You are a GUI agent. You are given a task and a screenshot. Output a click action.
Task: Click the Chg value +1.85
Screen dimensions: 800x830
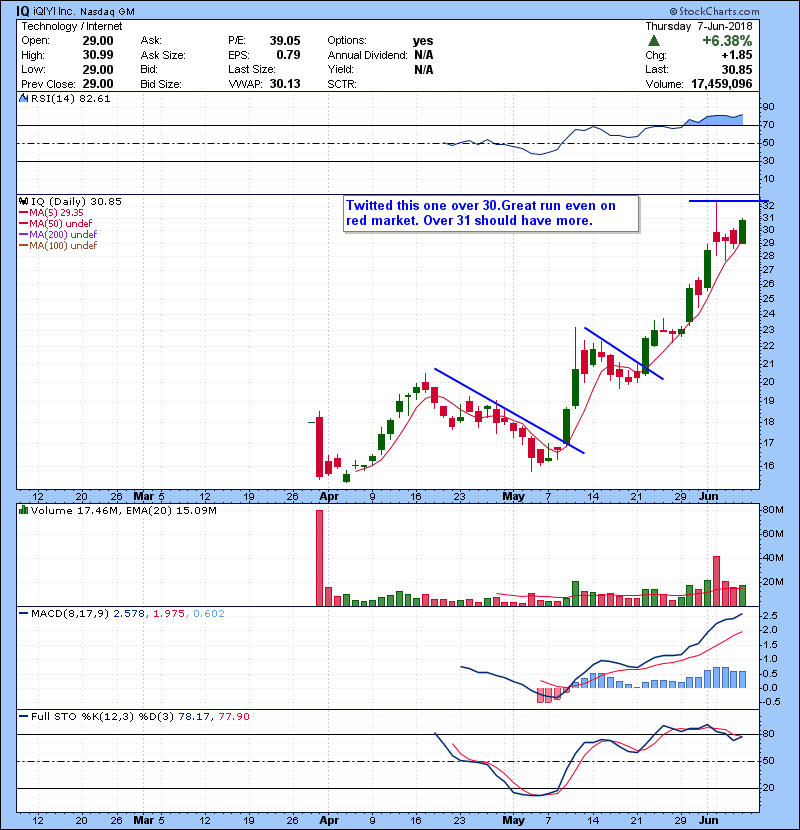click(737, 55)
